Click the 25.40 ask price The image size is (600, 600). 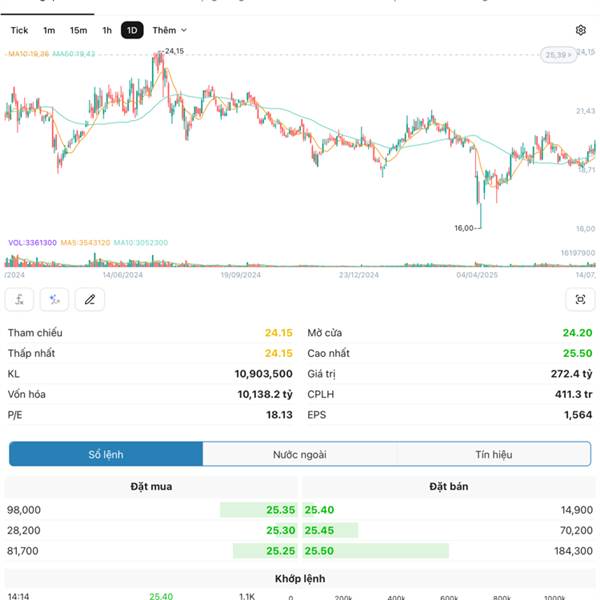319,510
